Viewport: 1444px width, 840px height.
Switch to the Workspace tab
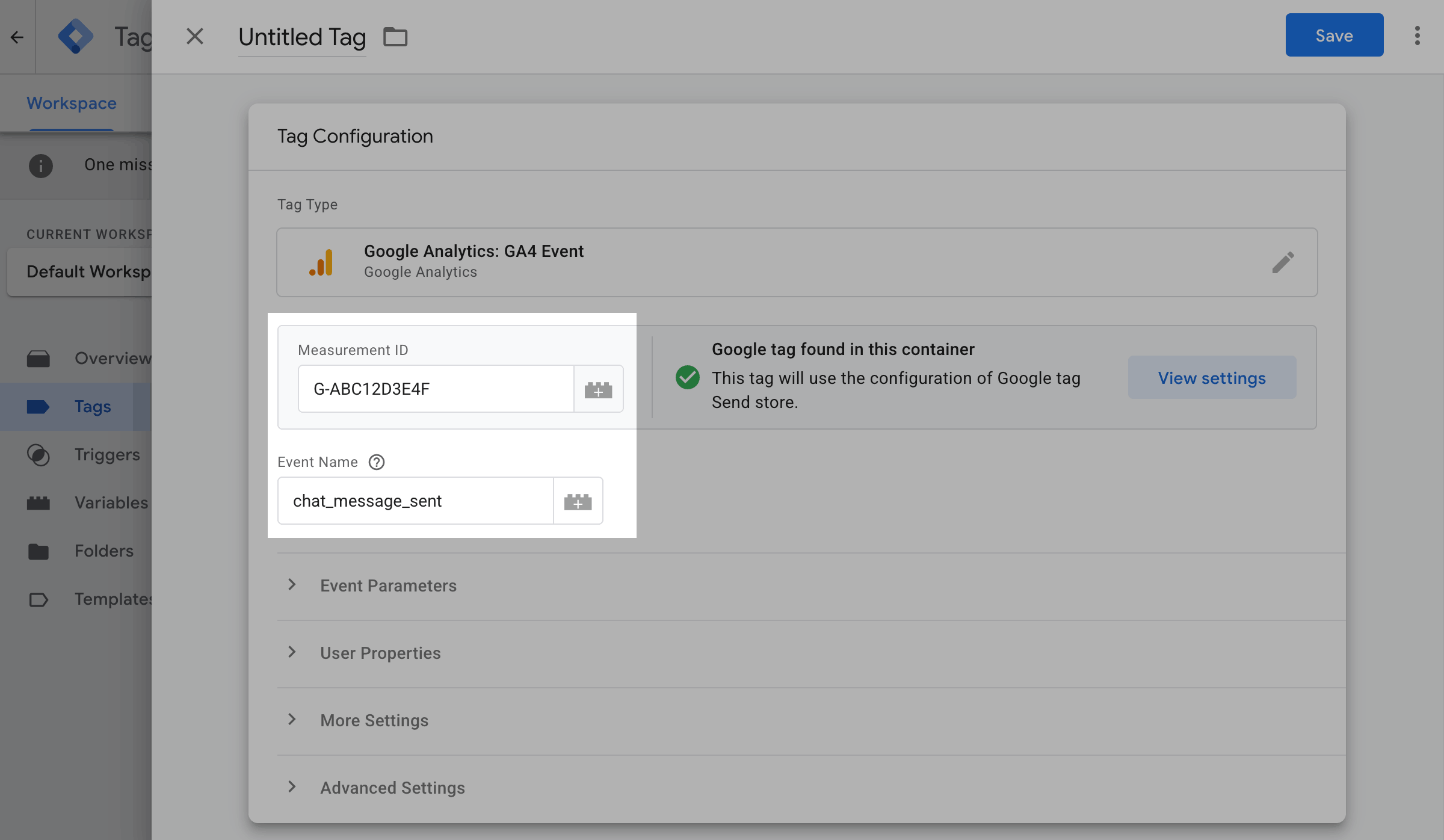click(72, 103)
